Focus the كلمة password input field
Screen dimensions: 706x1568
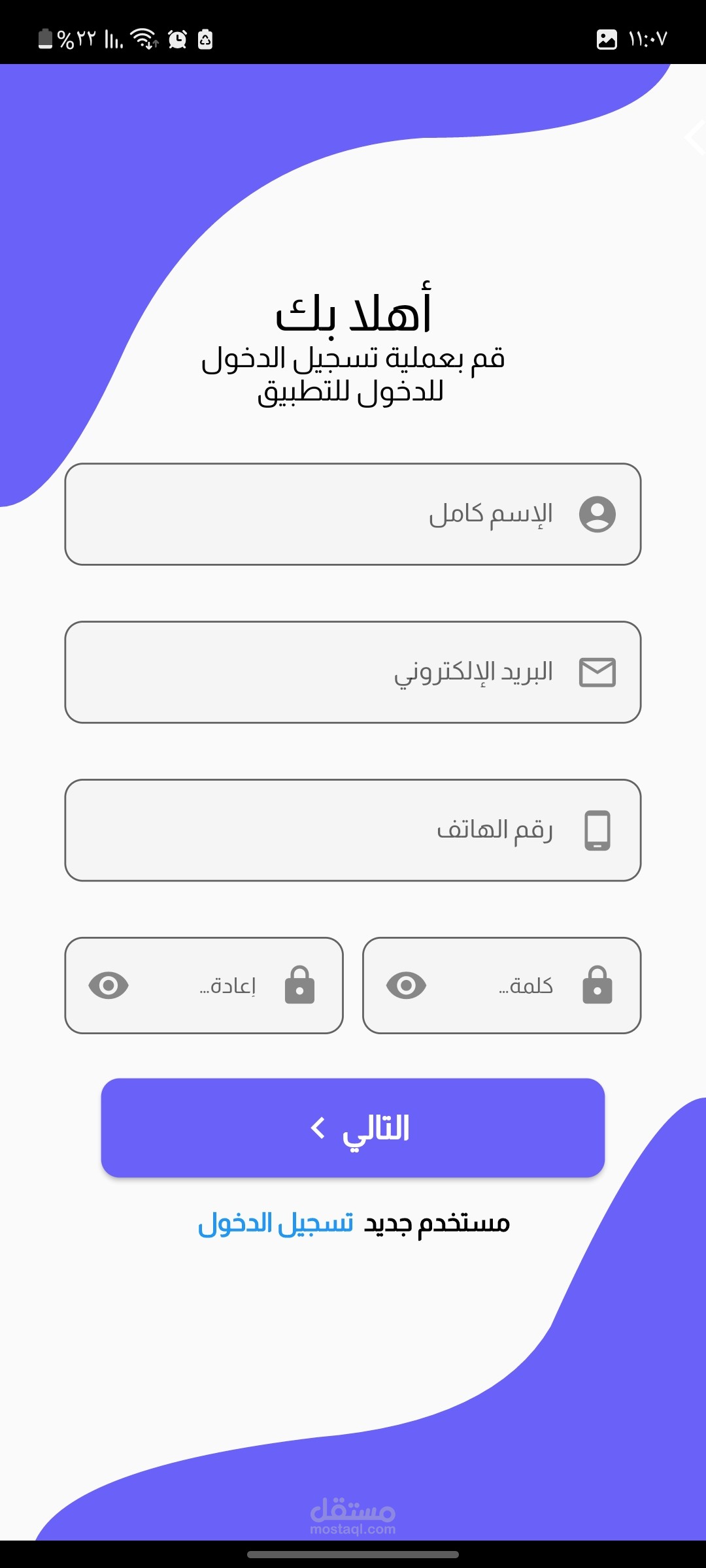[502, 985]
